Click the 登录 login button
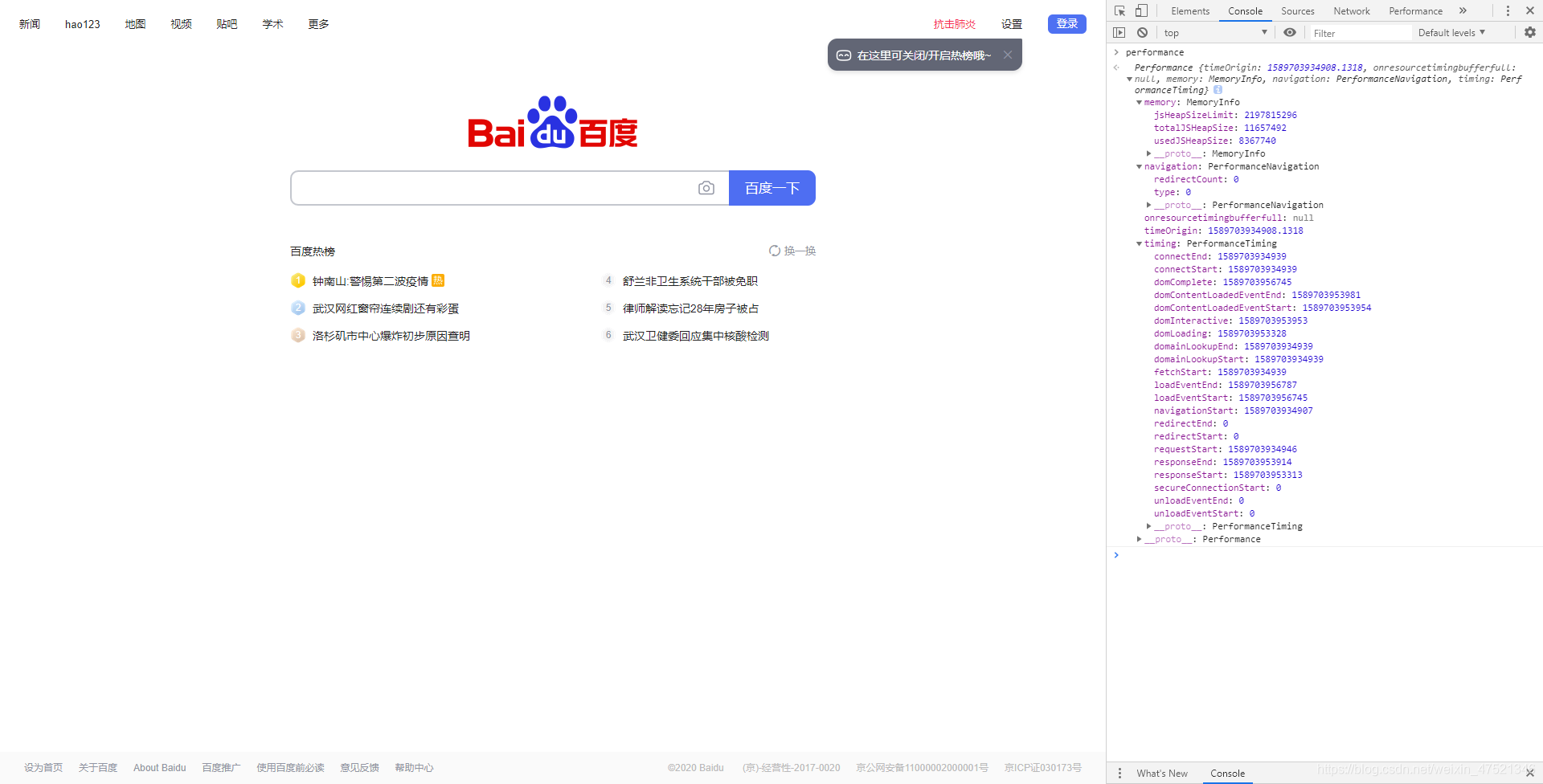This screenshot has width=1543, height=784. click(1067, 24)
